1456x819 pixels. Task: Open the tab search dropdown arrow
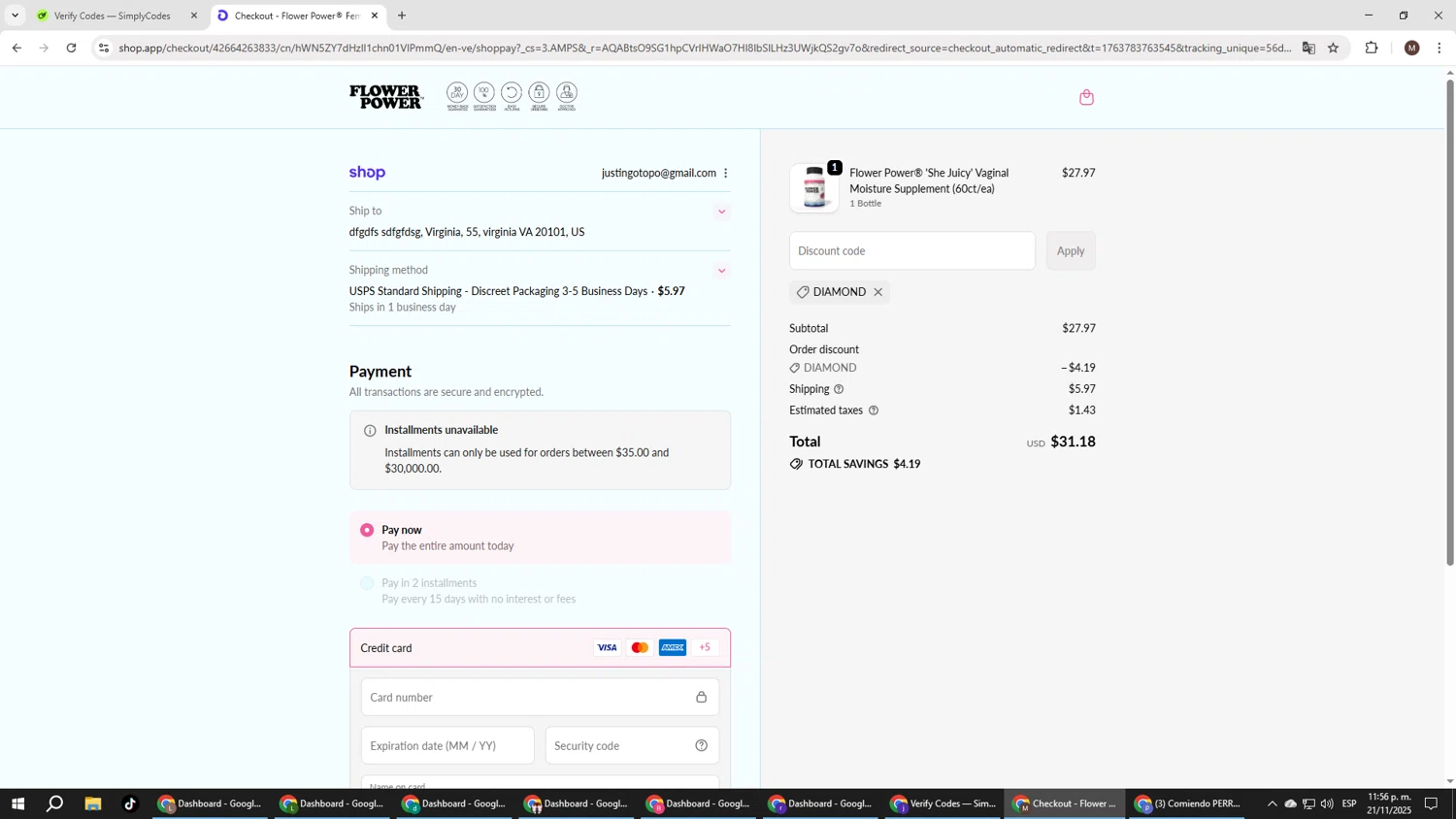tap(15, 16)
